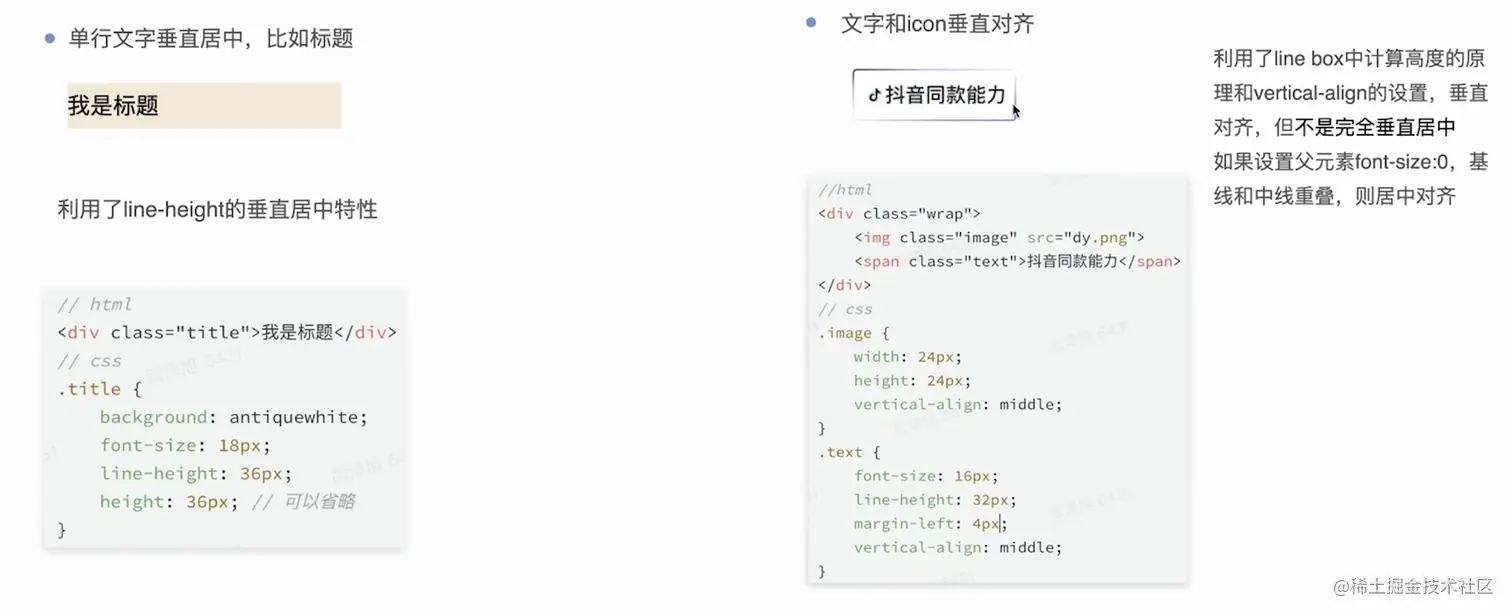Click the bullet dot before 单行文字垂直居中
Viewport: 1512px width, 615px height.
49,38
